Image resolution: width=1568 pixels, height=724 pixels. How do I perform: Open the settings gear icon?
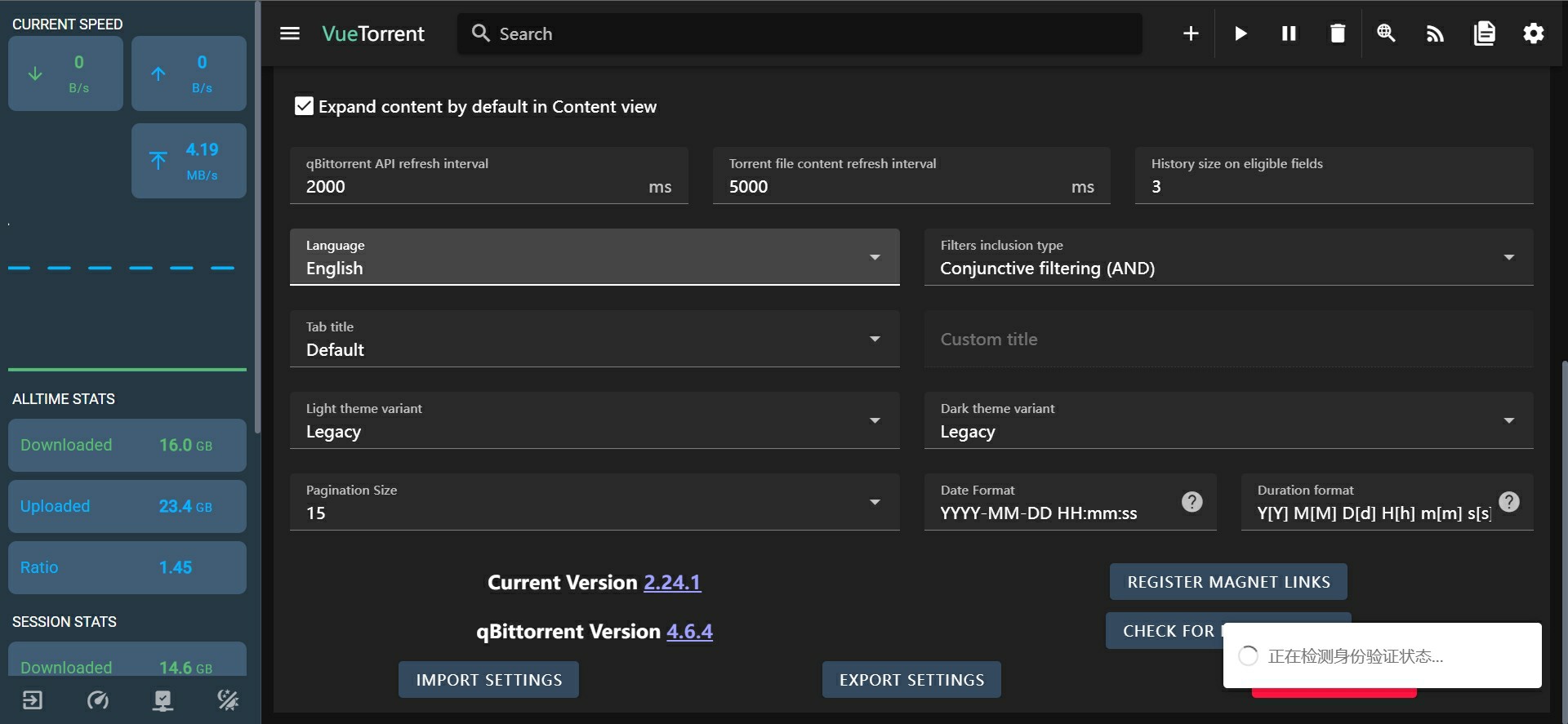pos(1533,33)
